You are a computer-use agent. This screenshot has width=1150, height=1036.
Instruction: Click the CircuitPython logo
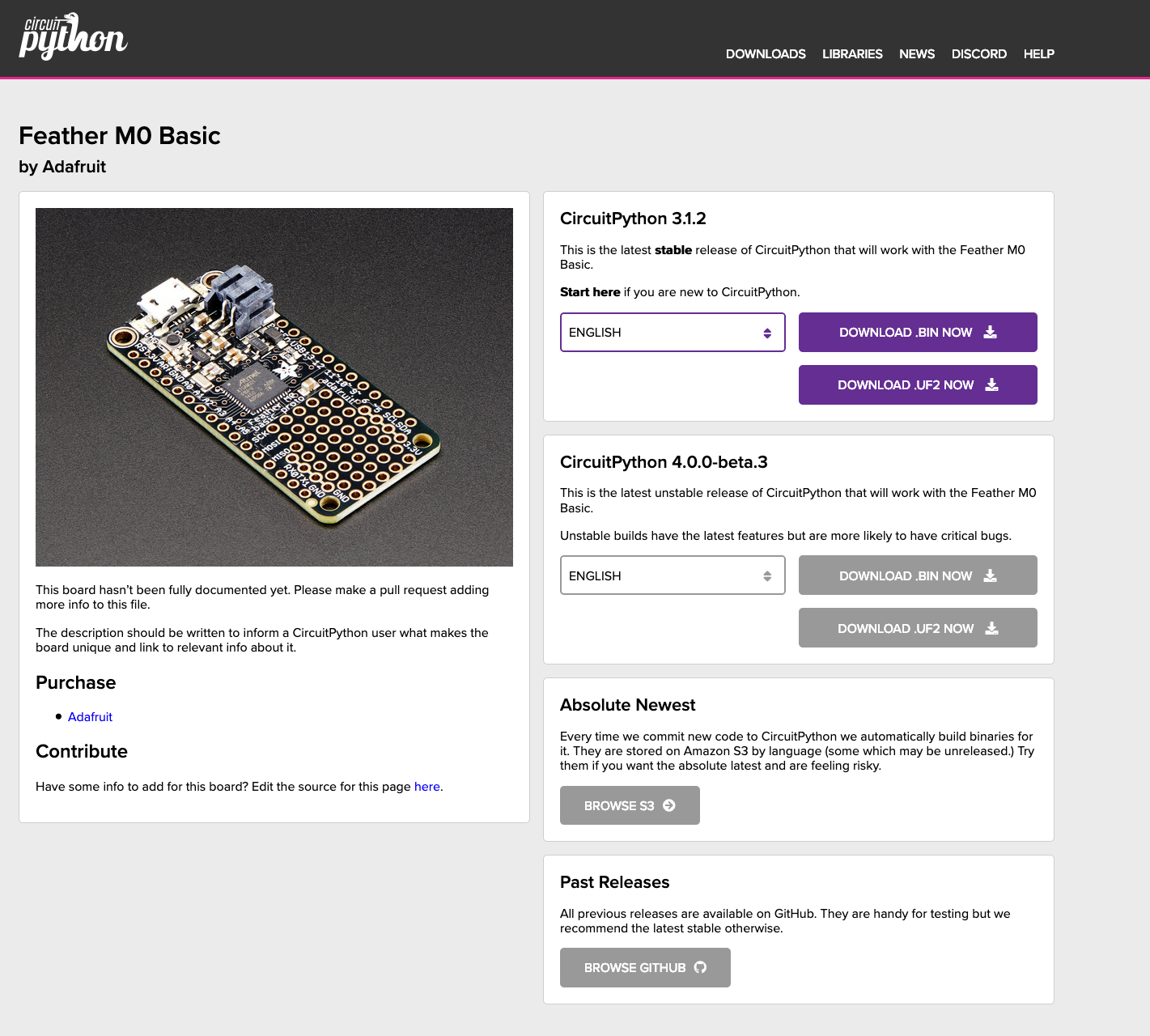pos(73,36)
